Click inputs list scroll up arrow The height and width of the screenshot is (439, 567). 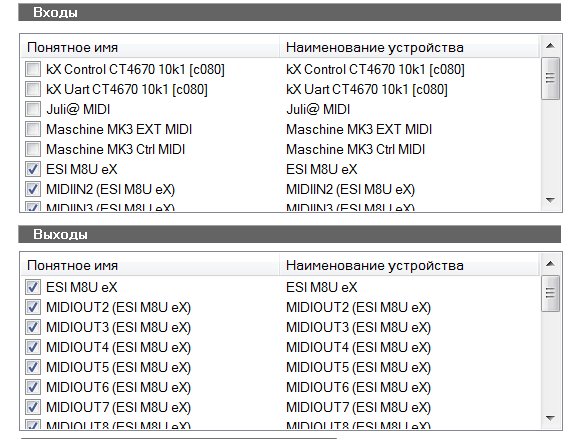click(550, 46)
